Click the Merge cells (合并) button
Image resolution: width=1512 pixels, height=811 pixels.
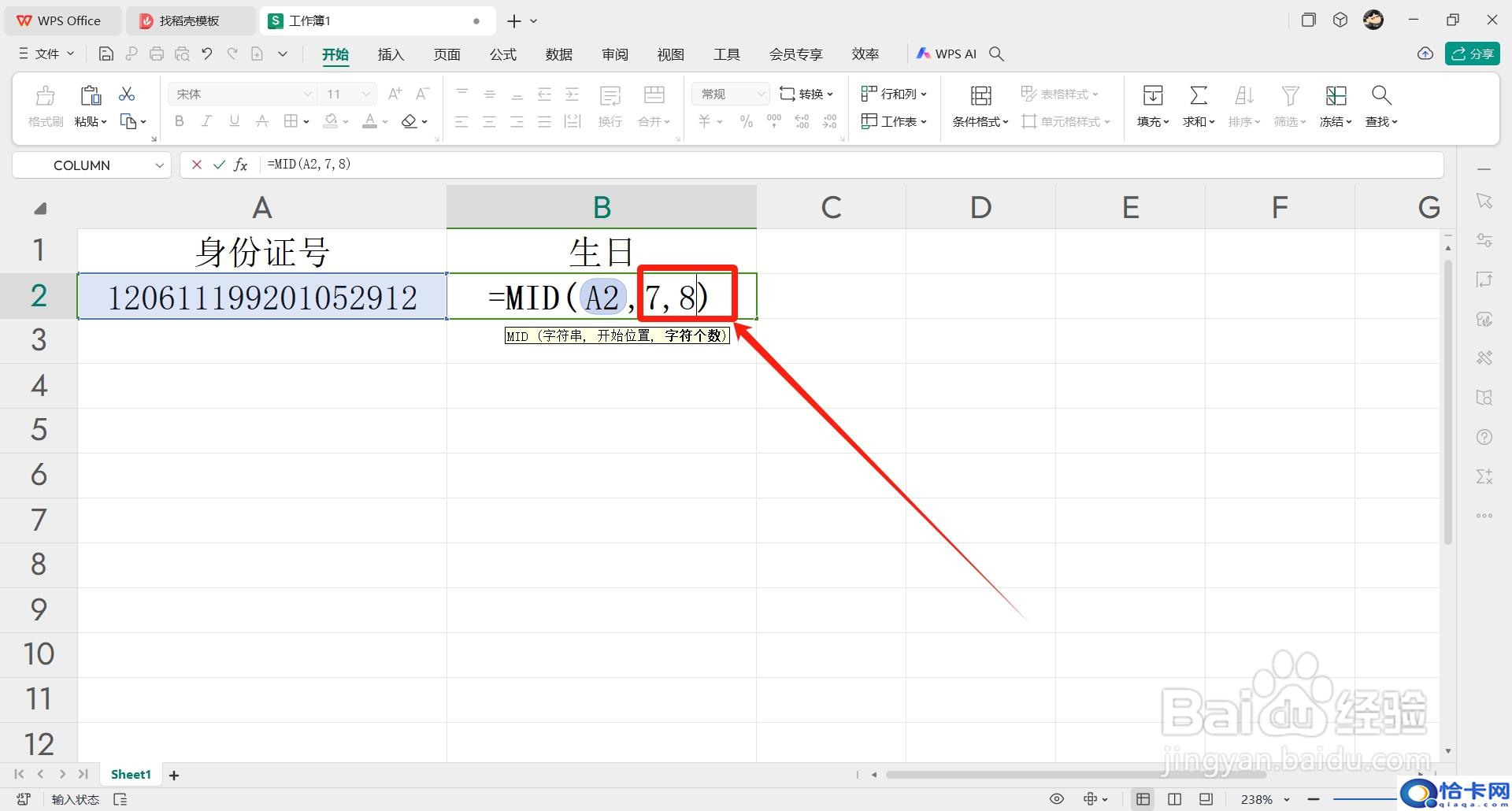(x=654, y=106)
